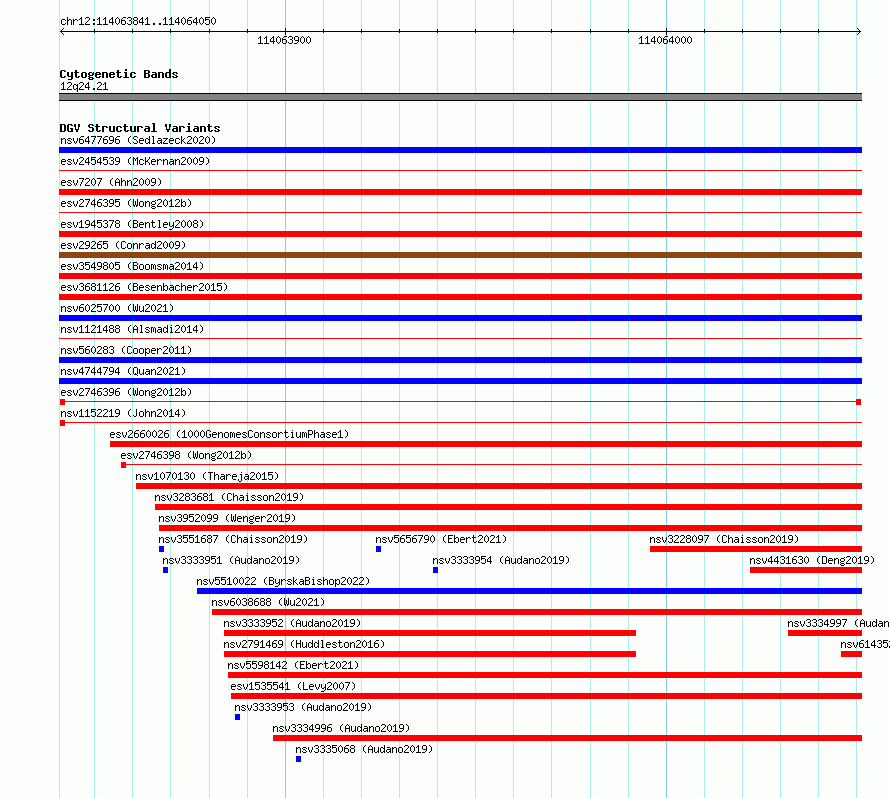Select the red nsv2791469 variant bar
The height and width of the screenshot is (798, 890).
coord(430,654)
